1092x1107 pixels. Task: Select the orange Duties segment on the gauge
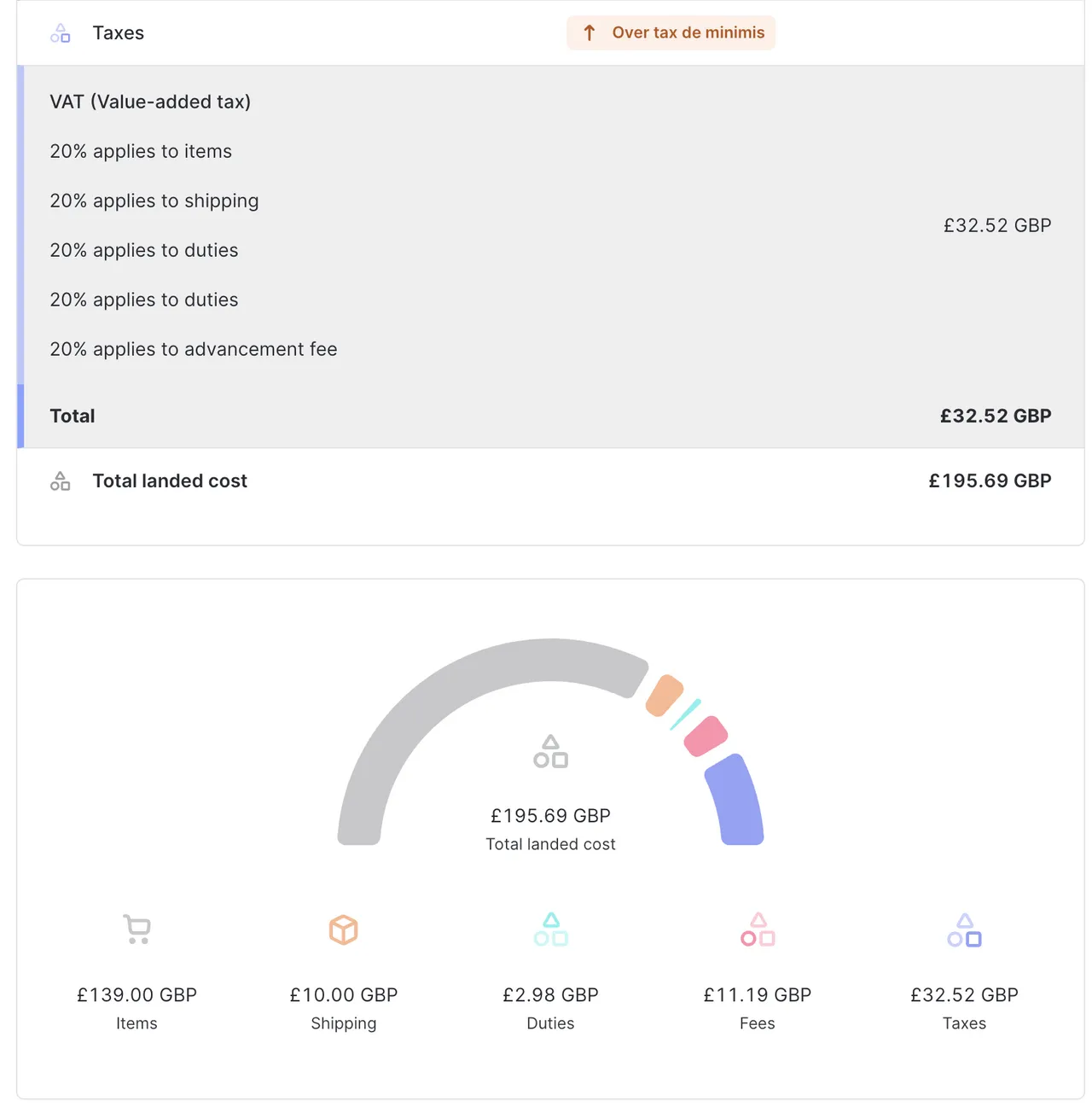click(x=665, y=696)
